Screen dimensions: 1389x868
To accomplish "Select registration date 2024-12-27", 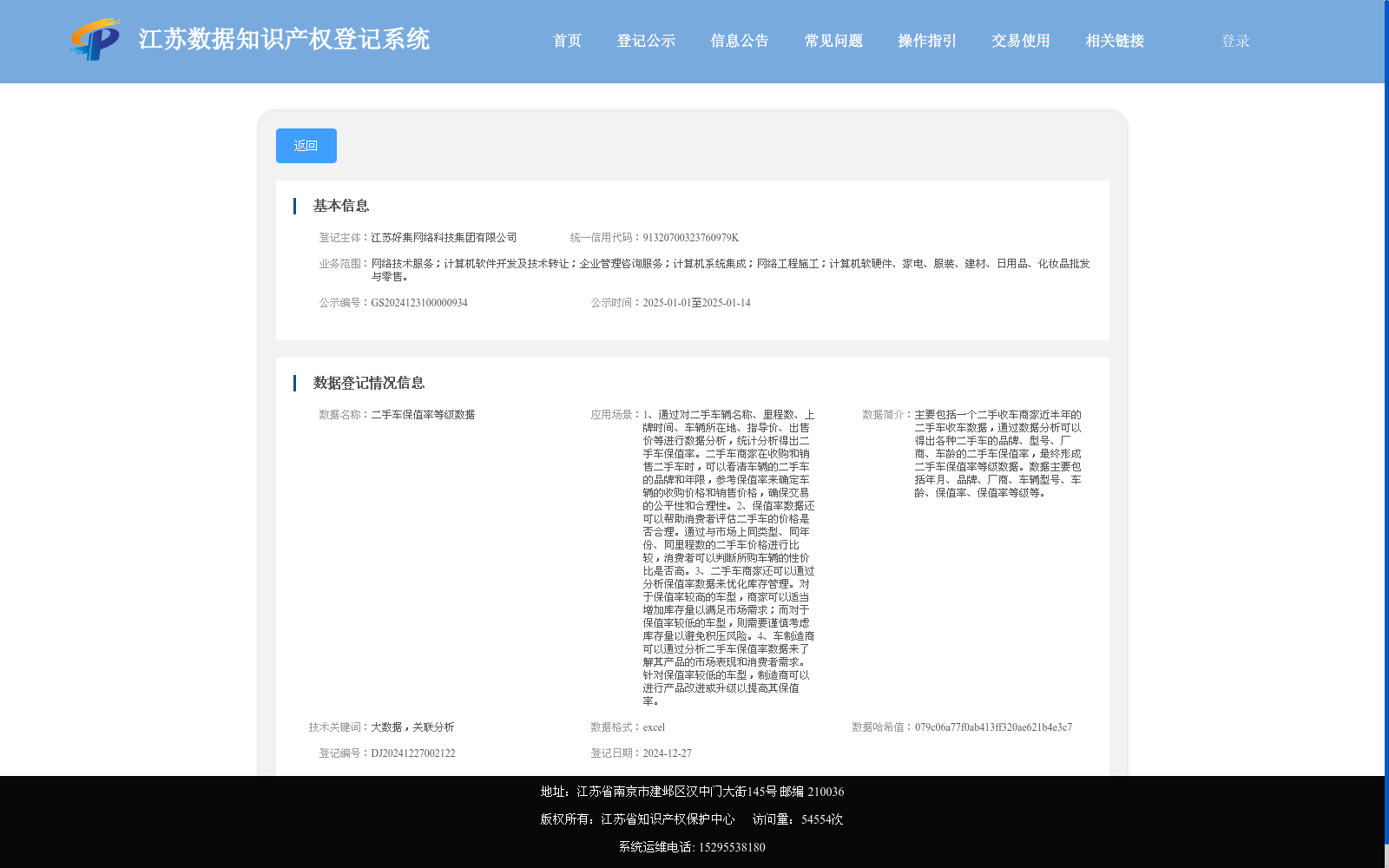I will tap(667, 753).
